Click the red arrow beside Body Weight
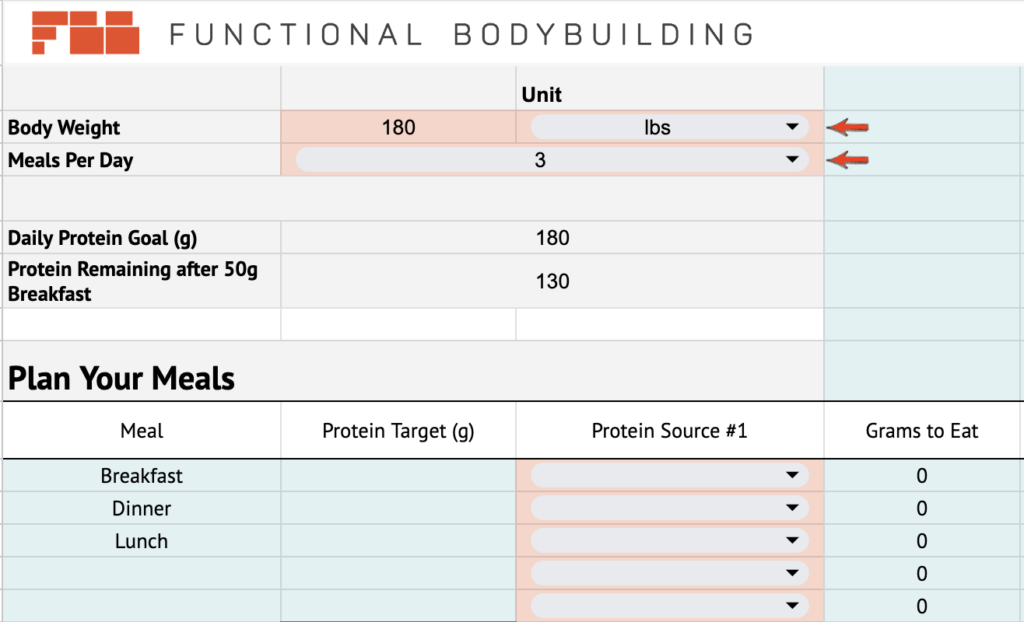The height and width of the screenshot is (622, 1024). pos(848,127)
